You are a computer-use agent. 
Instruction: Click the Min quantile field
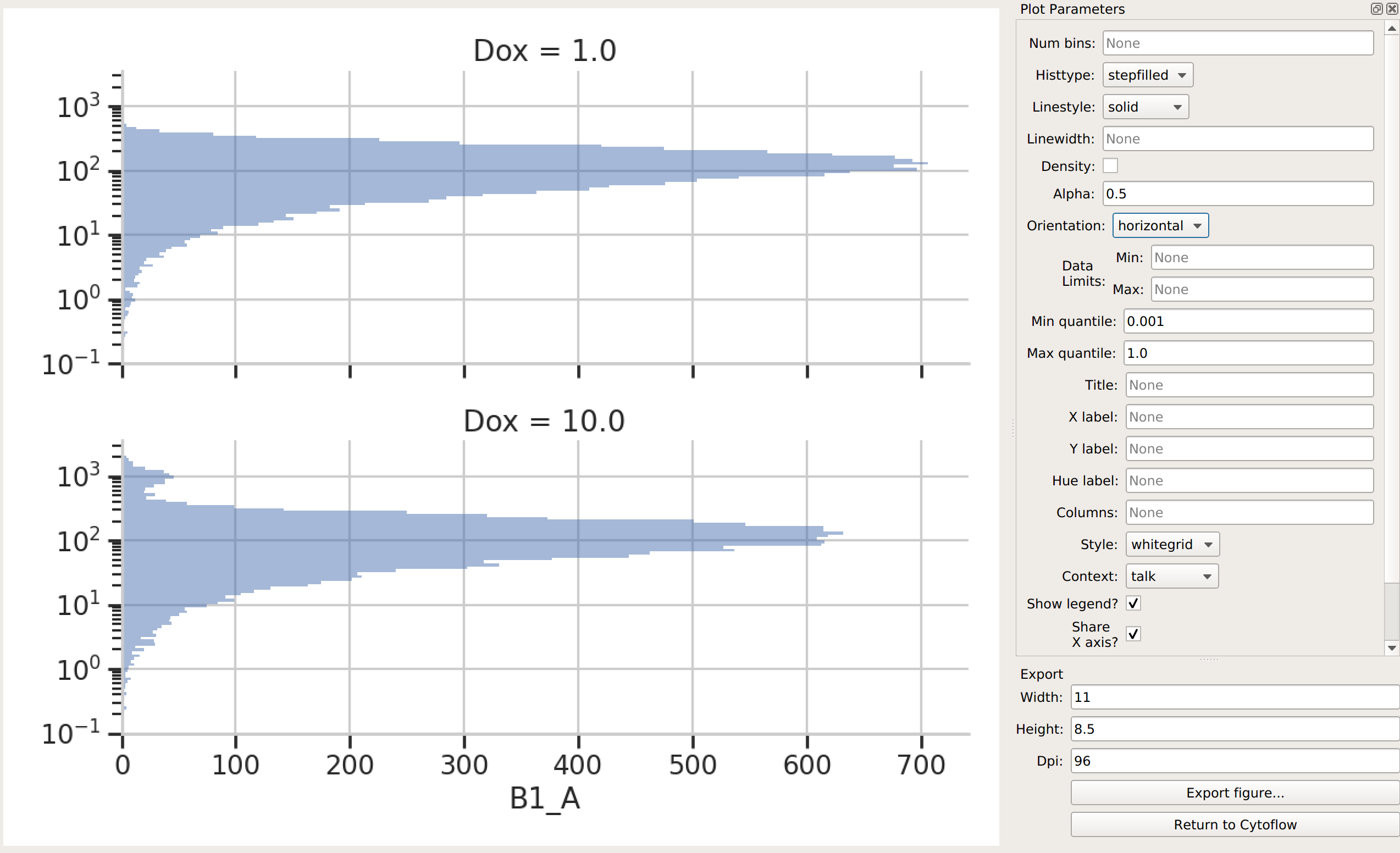1248,321
